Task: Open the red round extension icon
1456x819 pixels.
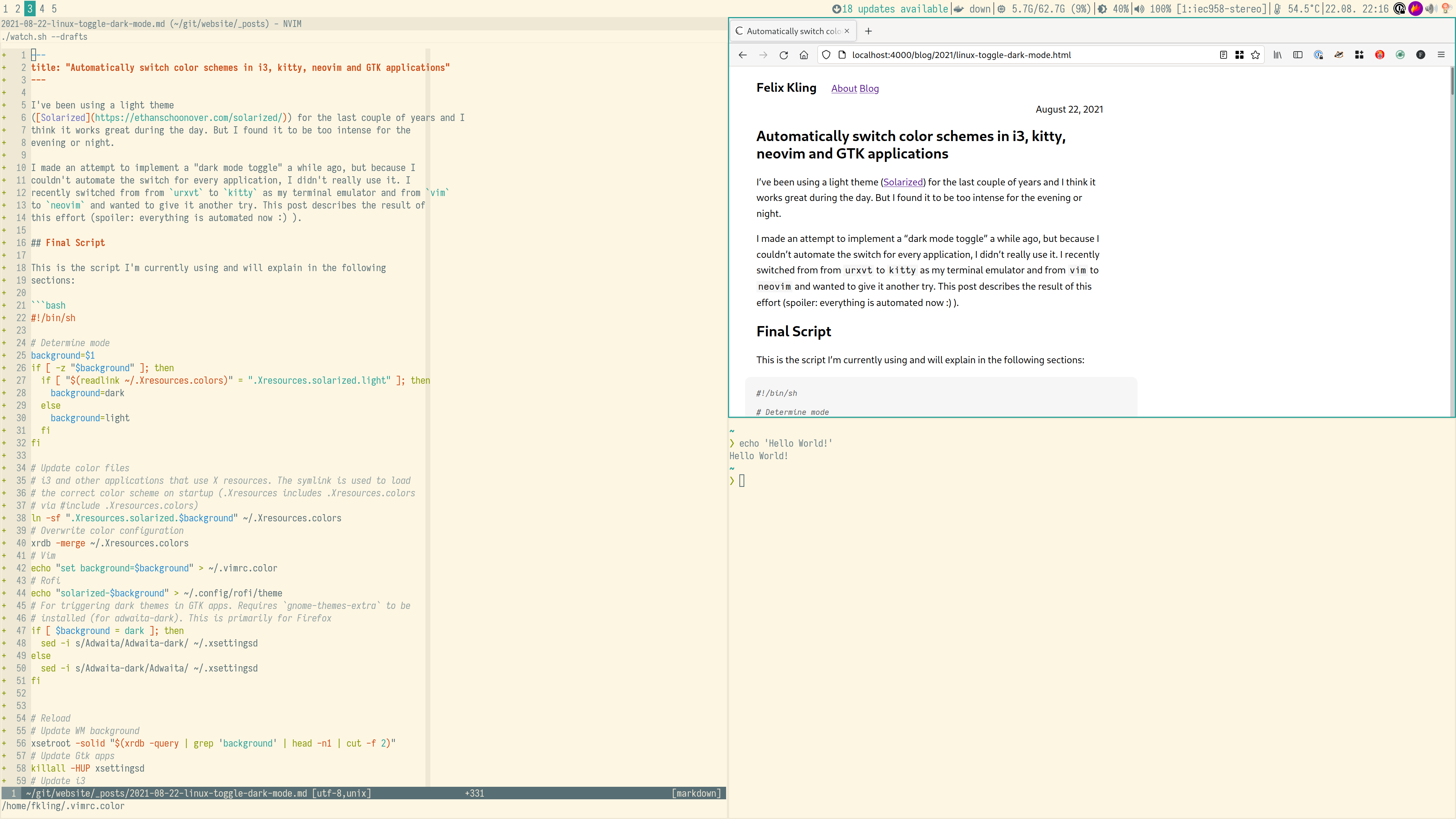Action: [x=1380, y=55]
